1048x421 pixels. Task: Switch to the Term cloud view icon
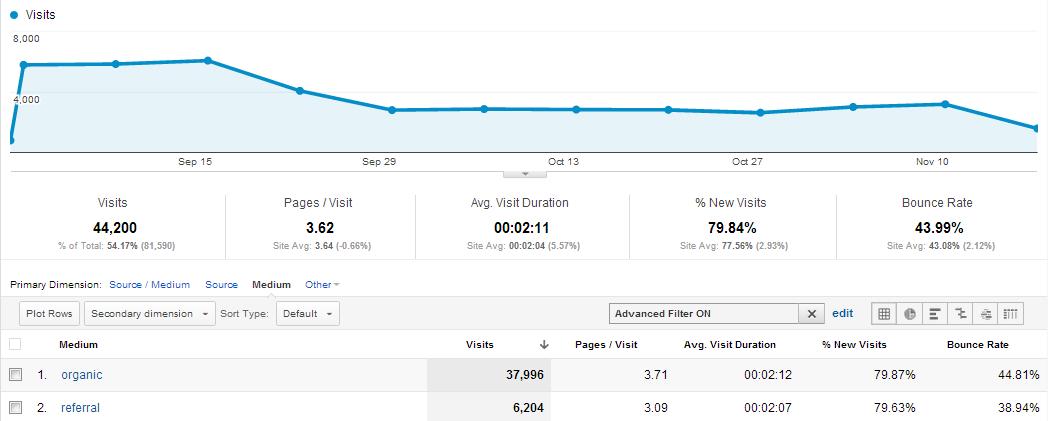(x=985, y=314)
